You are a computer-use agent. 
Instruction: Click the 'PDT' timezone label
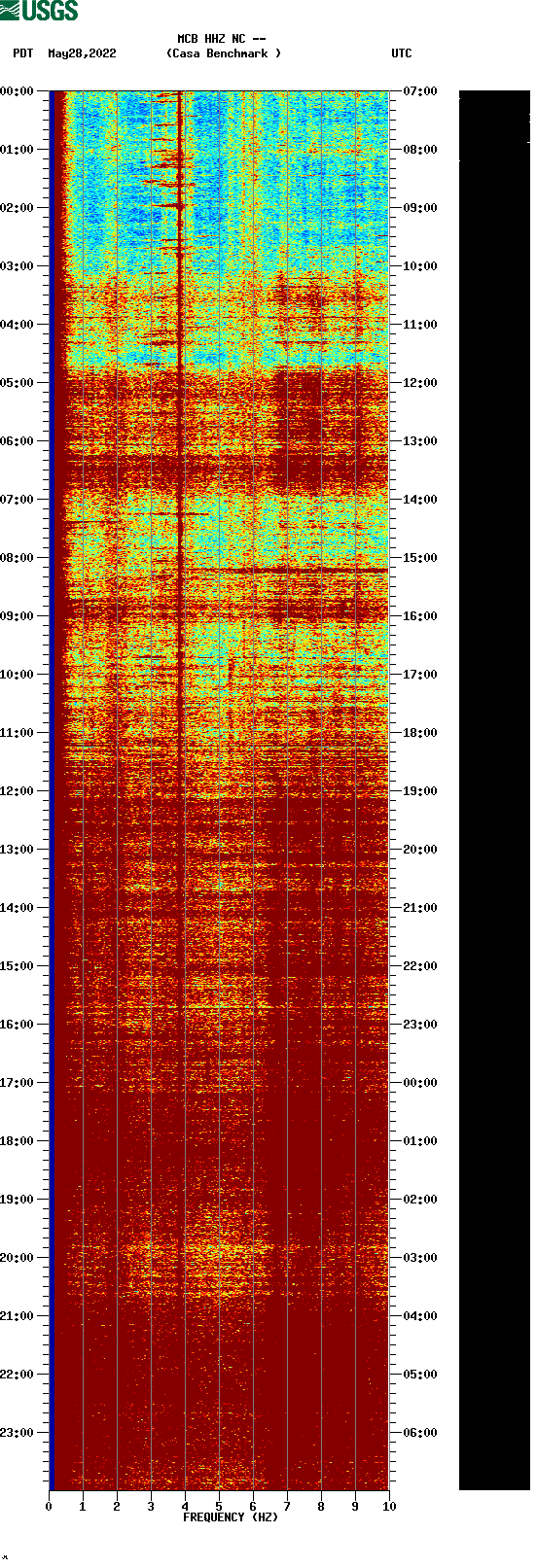[23, 53]
